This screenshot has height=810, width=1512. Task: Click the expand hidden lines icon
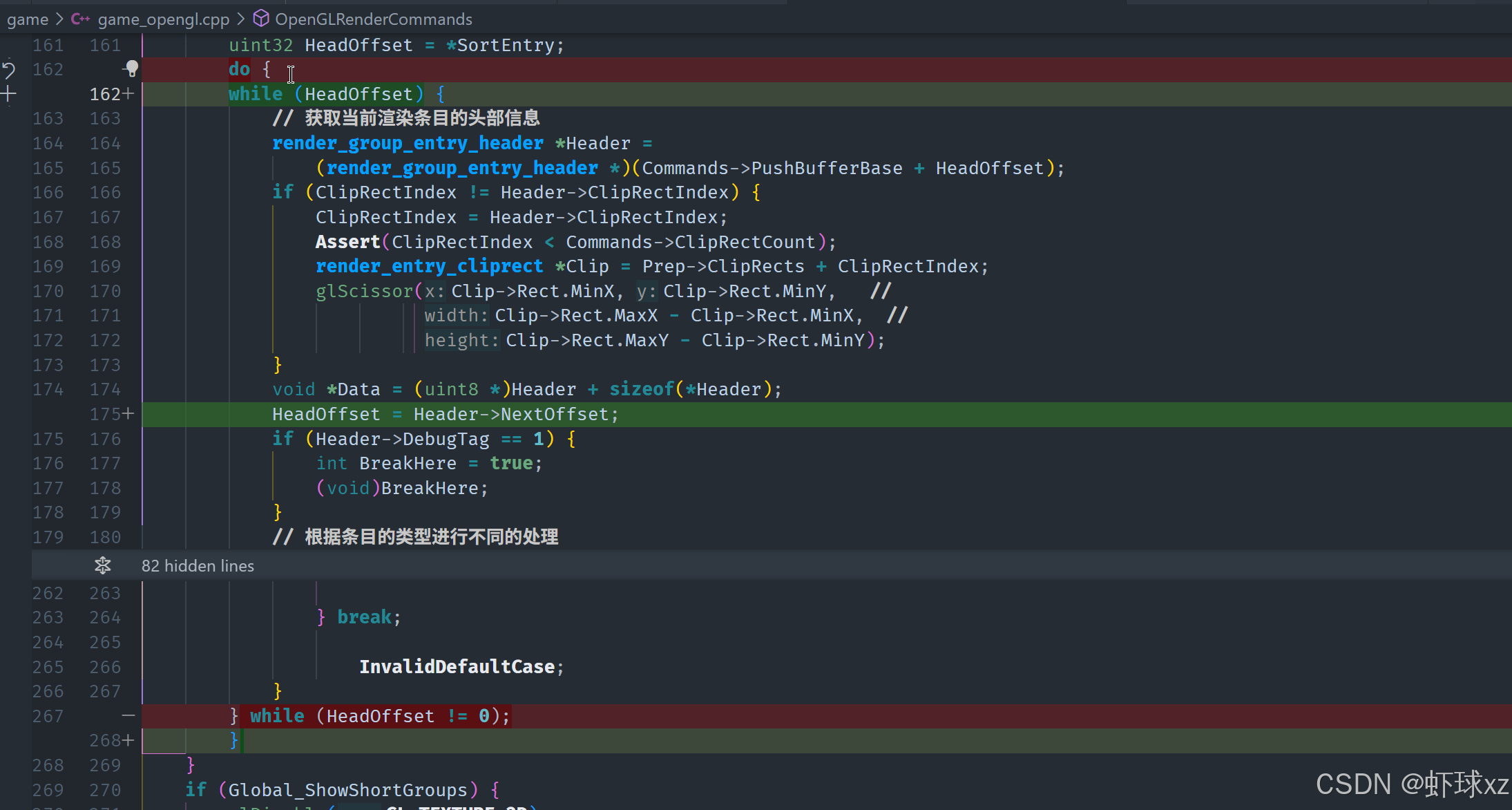(x=103, y=565)
